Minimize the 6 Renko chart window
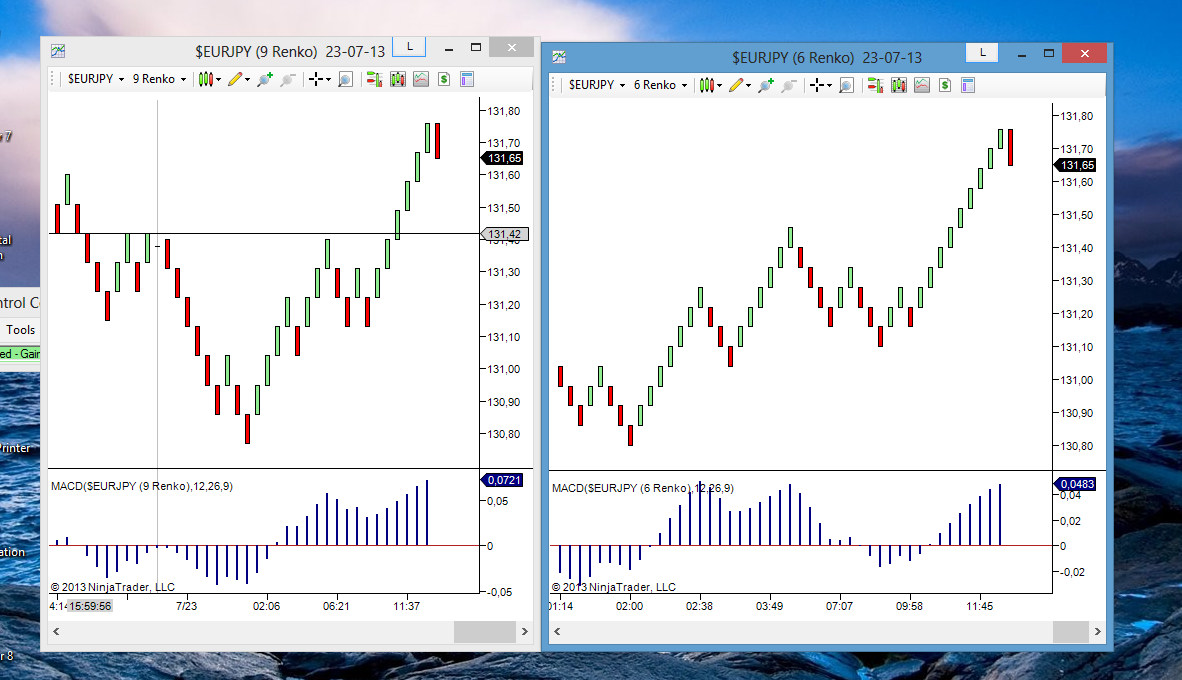This screenshot has height=680, width=1182. pos(1021,54)
